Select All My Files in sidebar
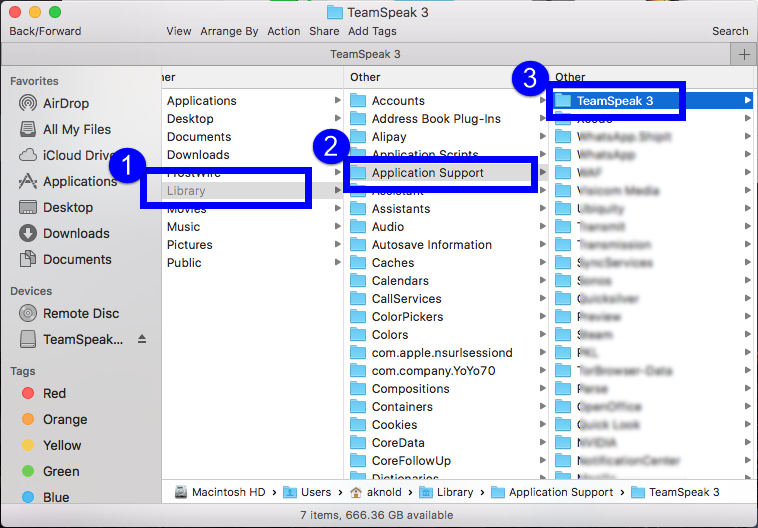 pos(65,129)
